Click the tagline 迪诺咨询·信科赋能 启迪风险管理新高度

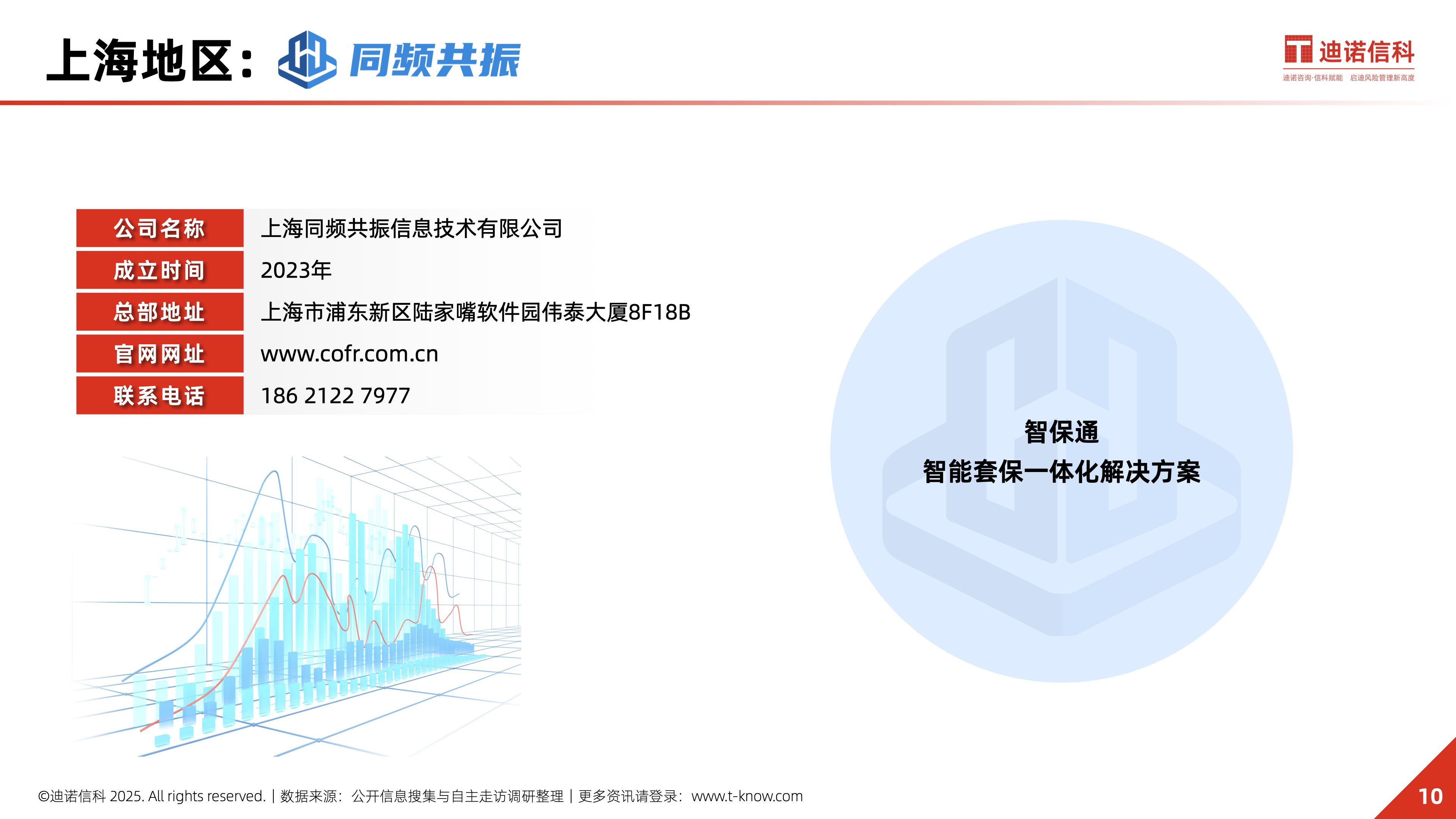point(1349,78)
